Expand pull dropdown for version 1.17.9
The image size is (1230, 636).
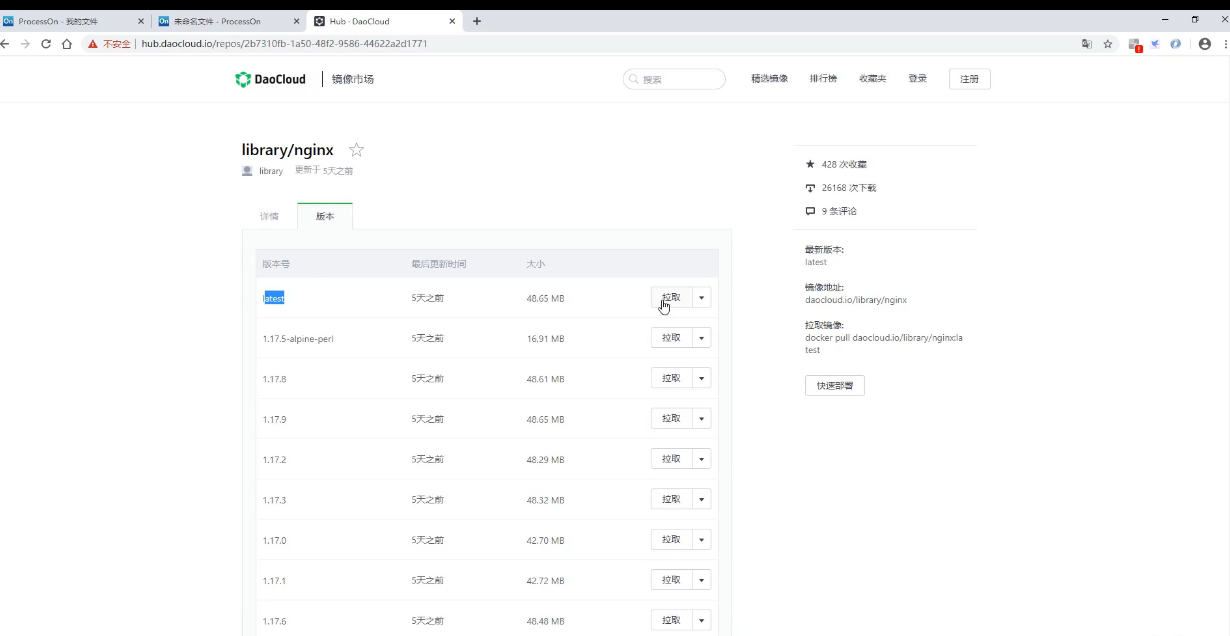(x=702, y=419)
